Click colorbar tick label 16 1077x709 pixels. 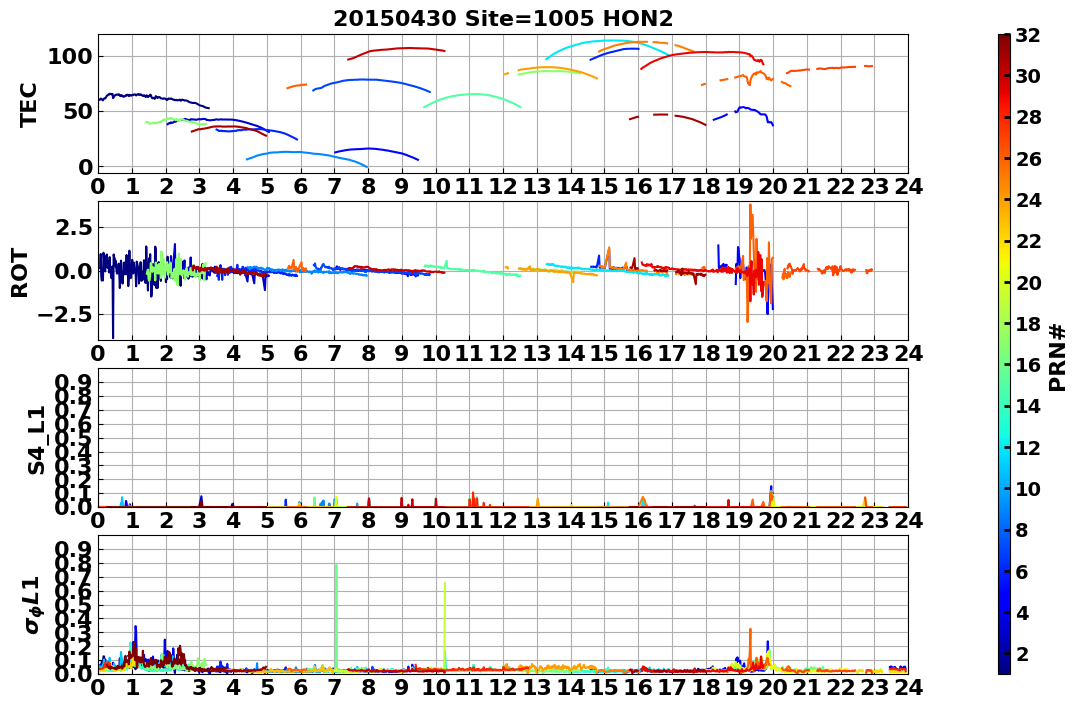(1028, 365)
